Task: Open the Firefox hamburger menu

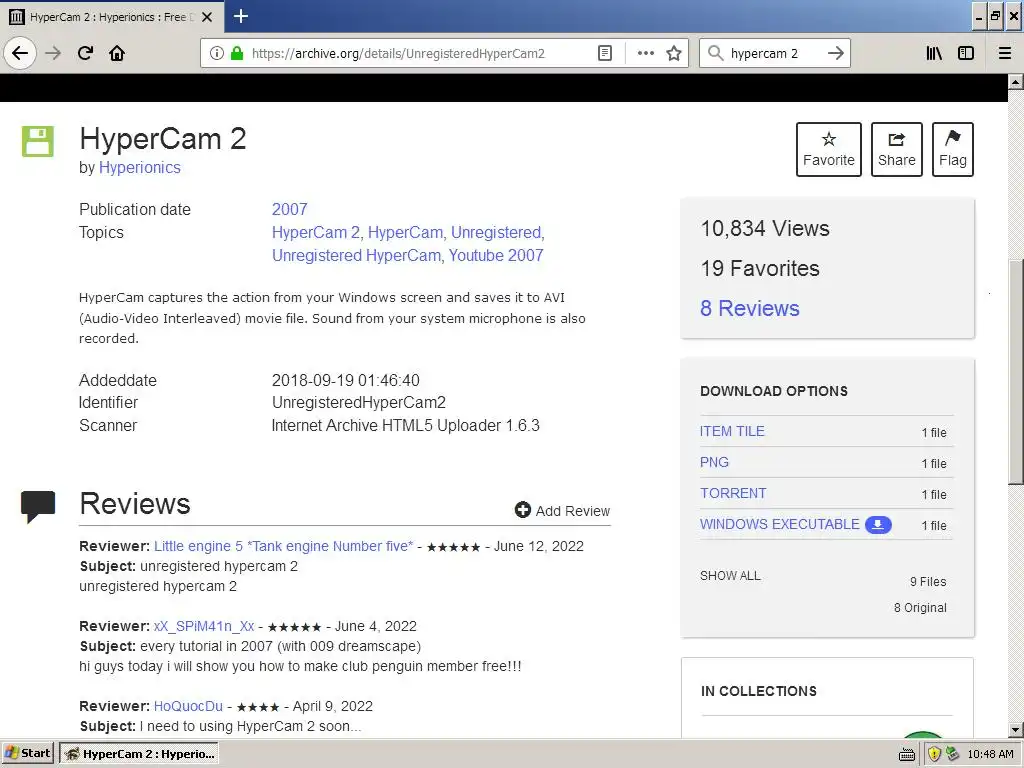Action: point(1005,54)
